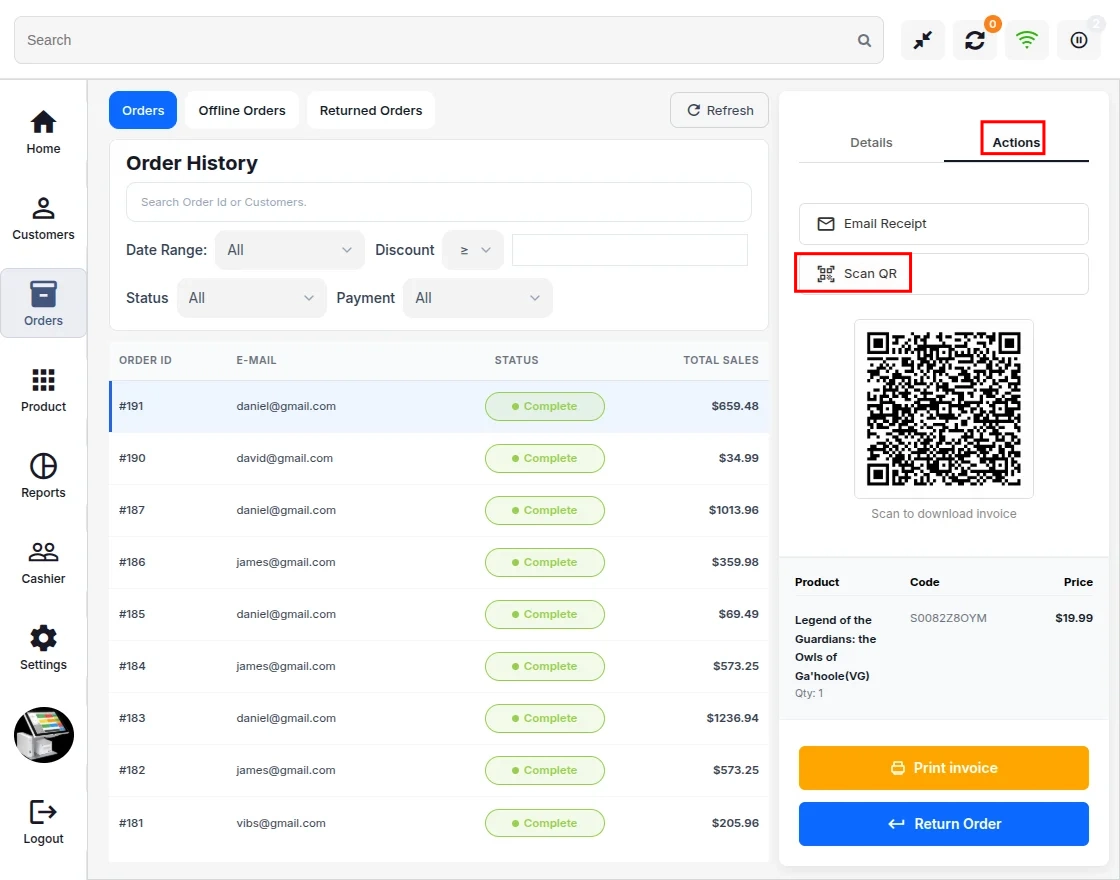Click the Print invoice button
The width and height of the screenshot is (1120, 880).
click(944, 768)
